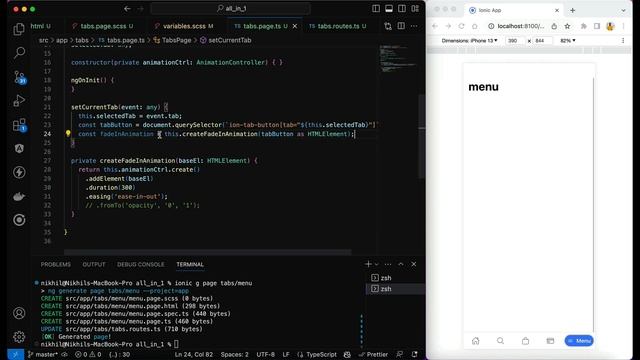The height and width of the screenshot is (360, 640).
Task: Toggle Chrome side panel
Action: coord(597,26)
